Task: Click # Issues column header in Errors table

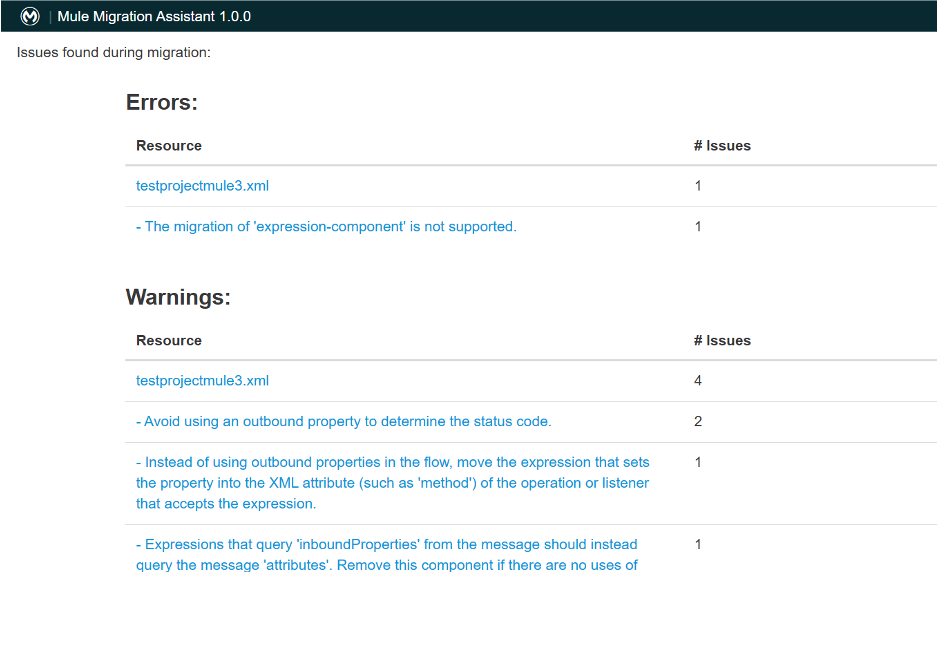Action: click(x=722, y=146)
